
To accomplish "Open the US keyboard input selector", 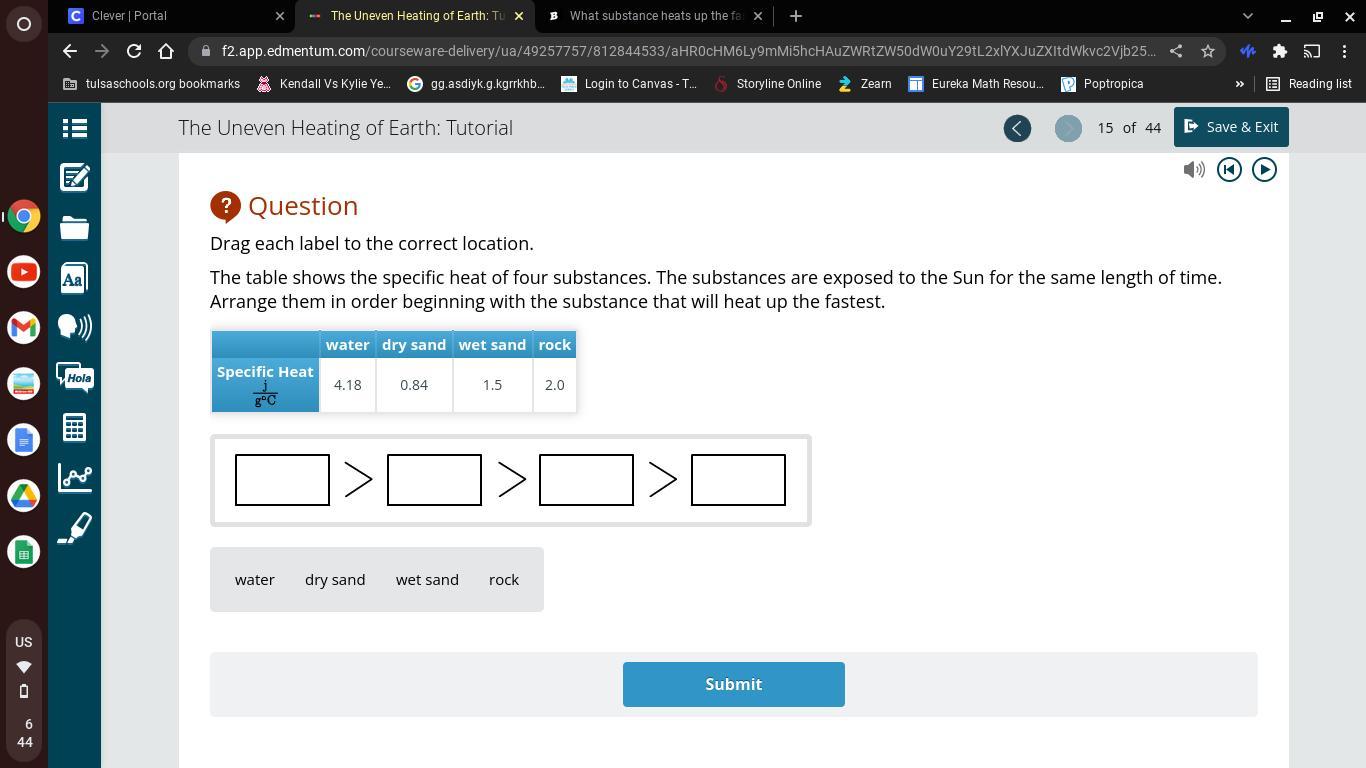I will pyautogui.click(x=24, y=642).
